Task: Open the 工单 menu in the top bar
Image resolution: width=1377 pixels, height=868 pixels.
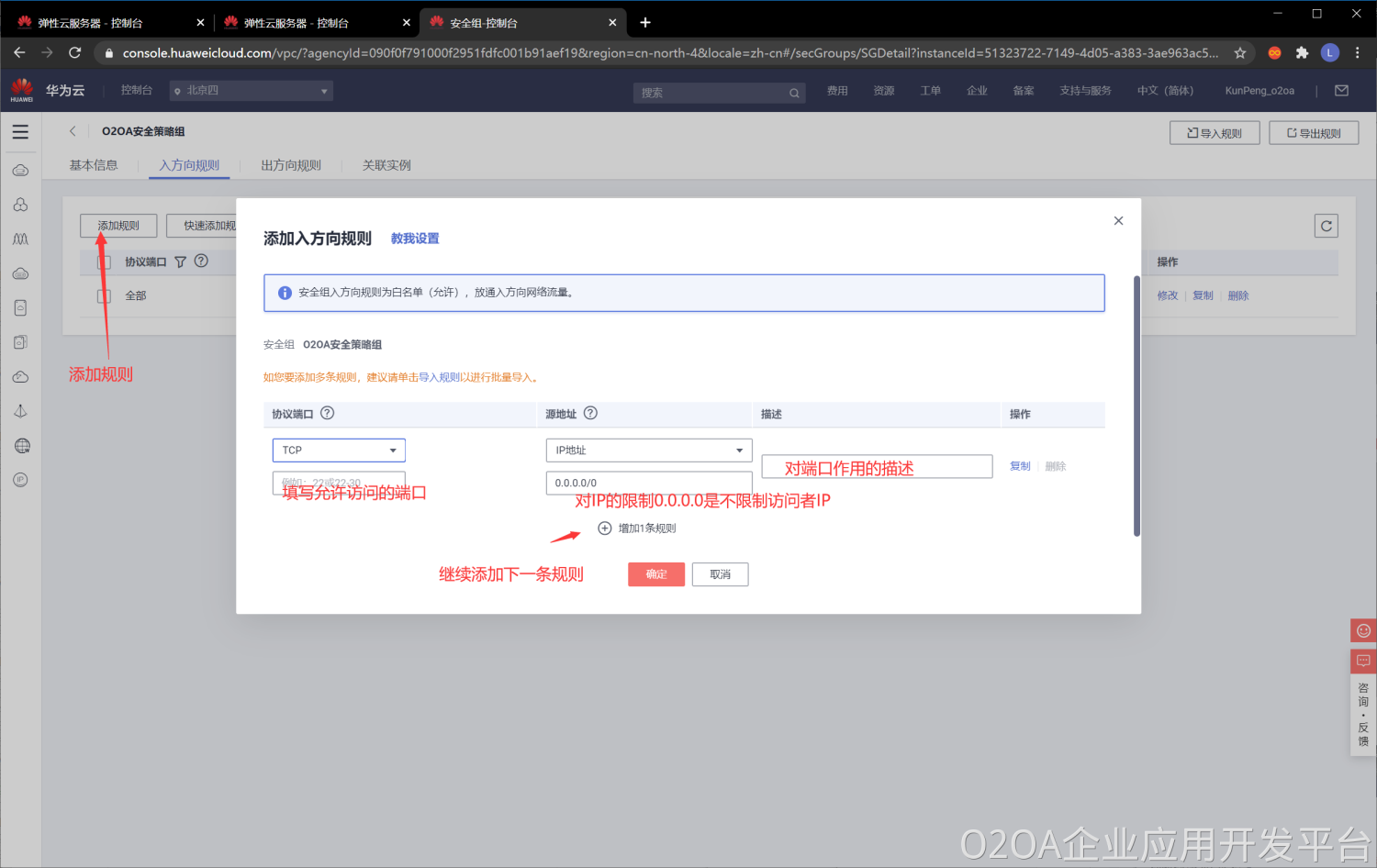Action: [x=931, y=91]
